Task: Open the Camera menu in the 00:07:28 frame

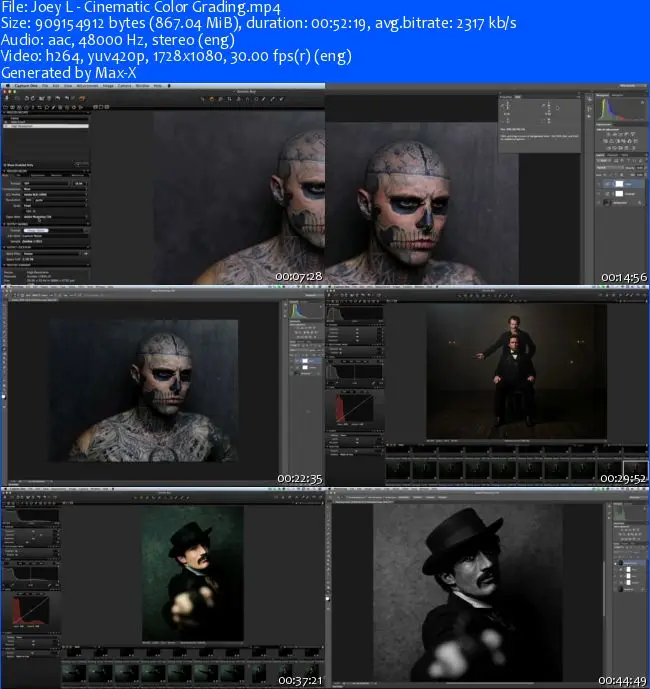Action: pyautogui.click(x=124, y=86)
